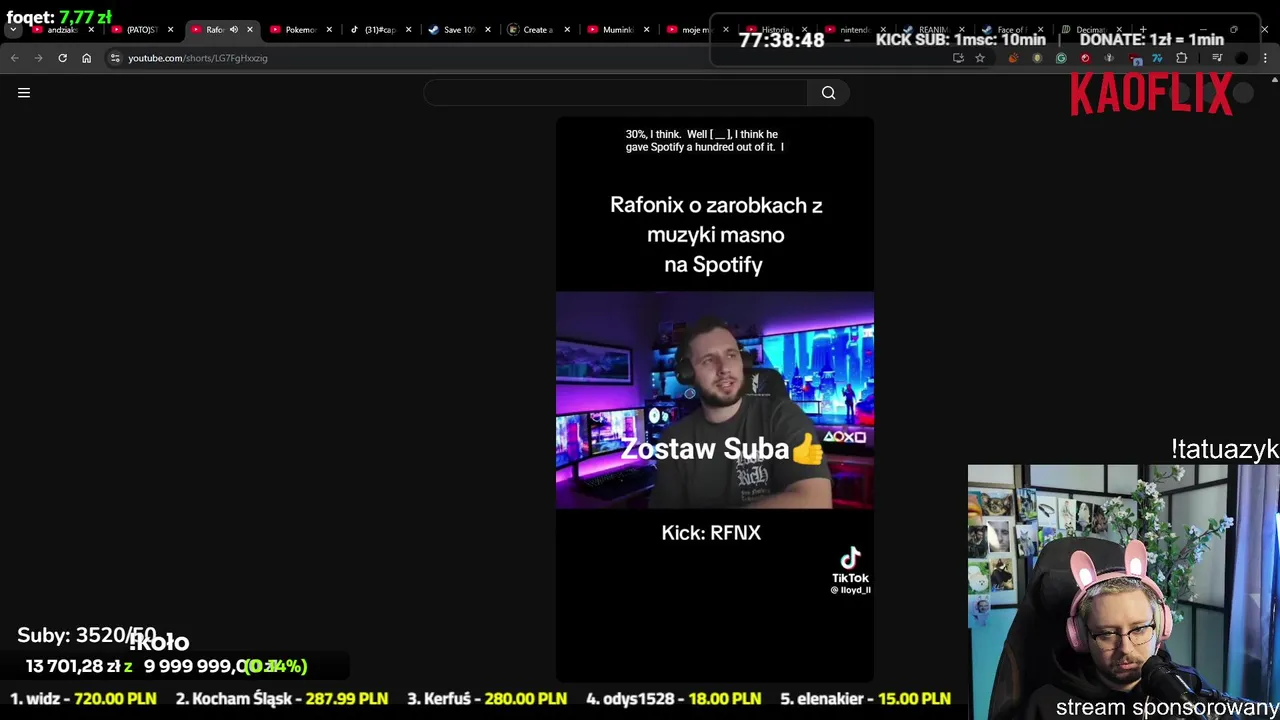Open the Extensions puzzle-piece menu

[1182, 58]
